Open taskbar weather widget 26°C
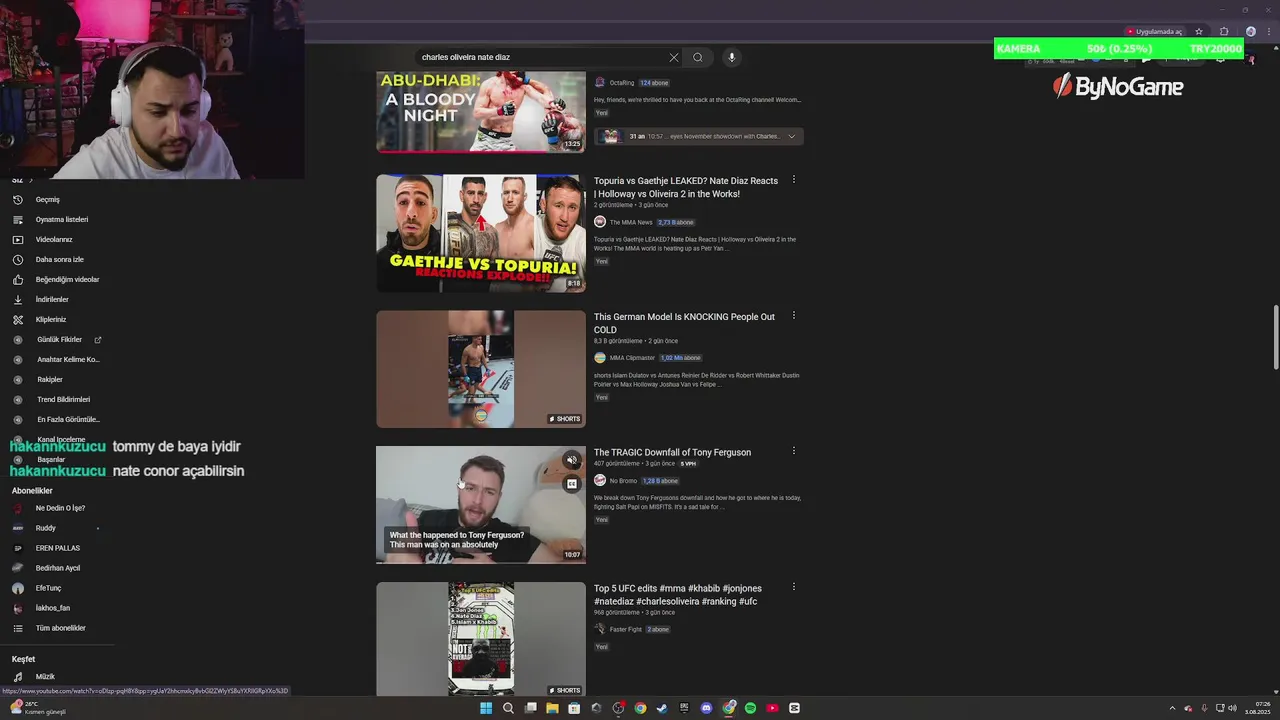Screen dimensions: 1280x720 tap(37, 708)
